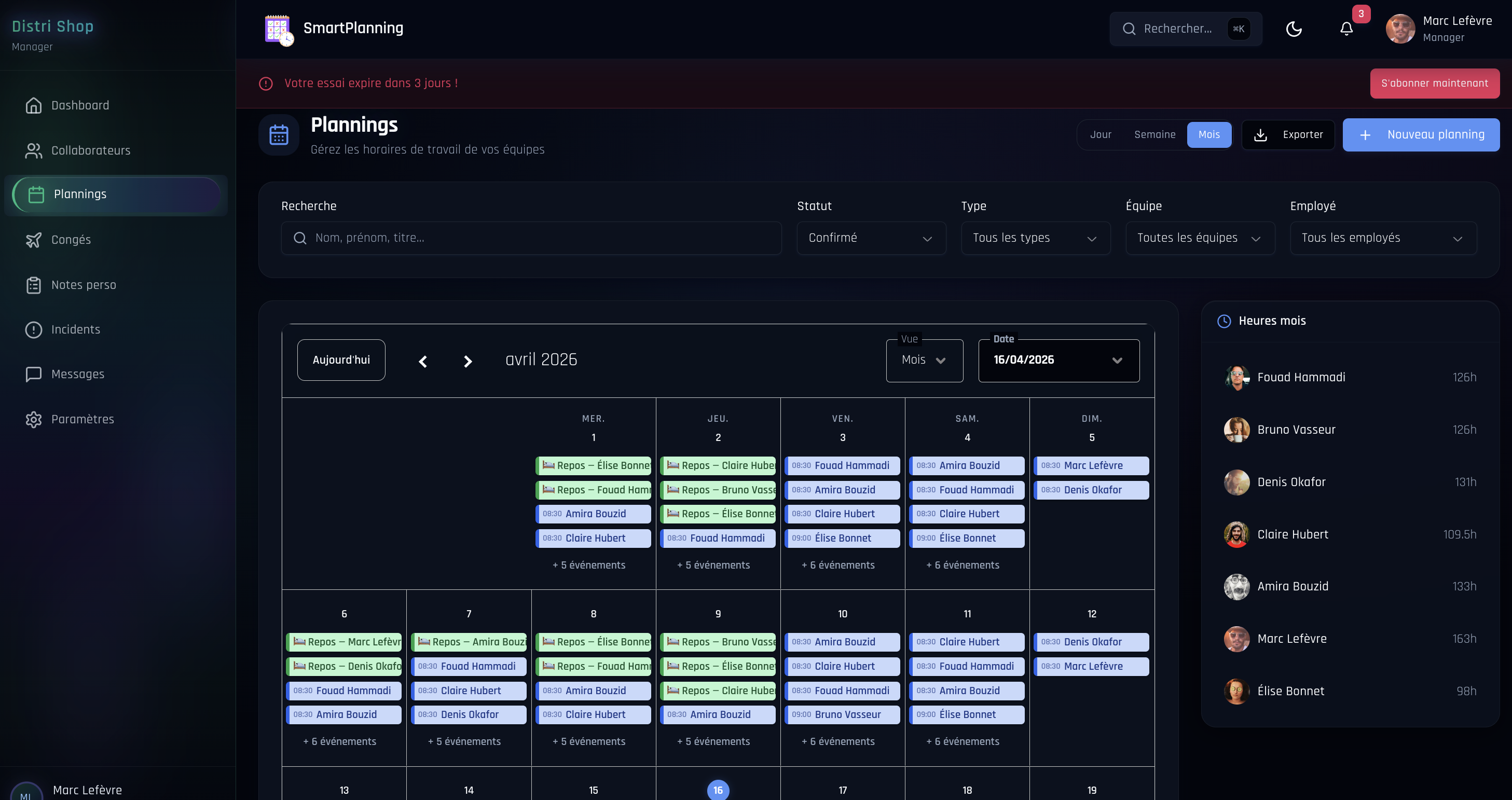Open the notifications bell
Viewport: 1512px width, 800px height.
click(1346, 29)
